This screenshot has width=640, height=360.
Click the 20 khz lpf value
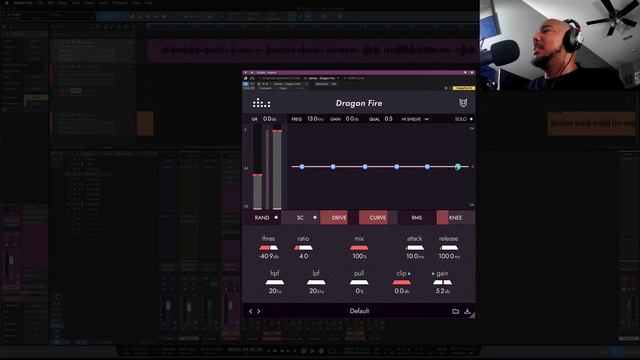317,291
